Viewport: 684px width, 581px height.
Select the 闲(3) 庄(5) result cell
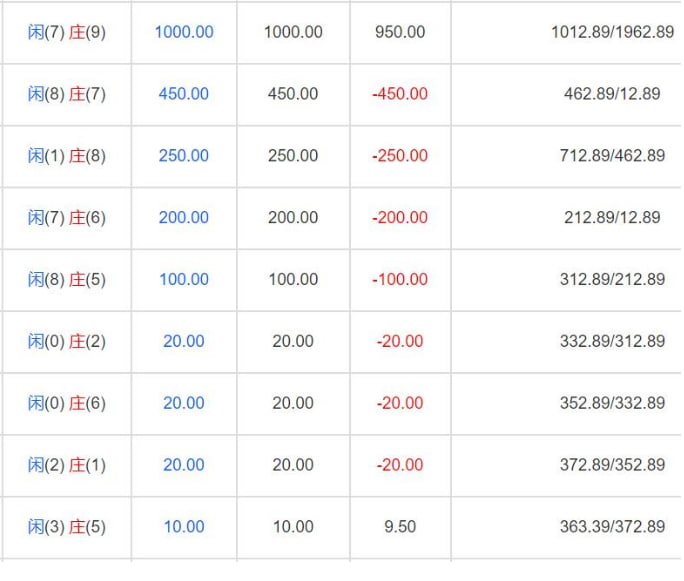[x=67, y=527]
